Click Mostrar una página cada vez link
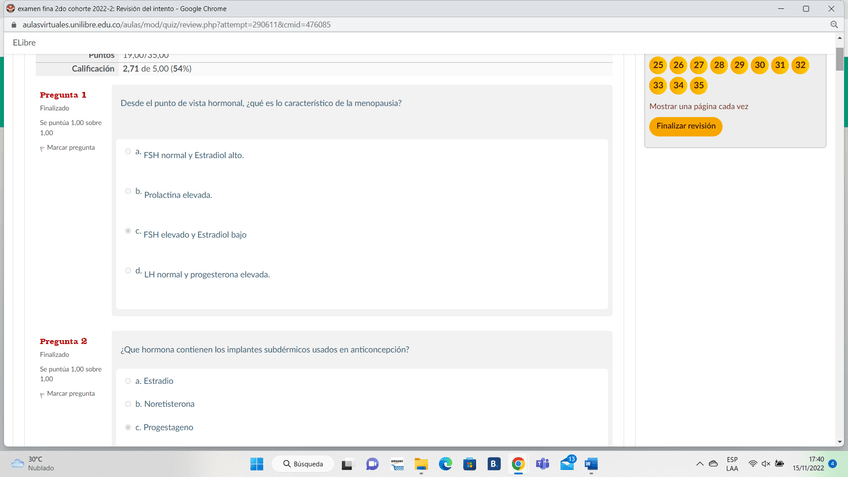This screenshot has width=848, height=477. pos(698,106)
